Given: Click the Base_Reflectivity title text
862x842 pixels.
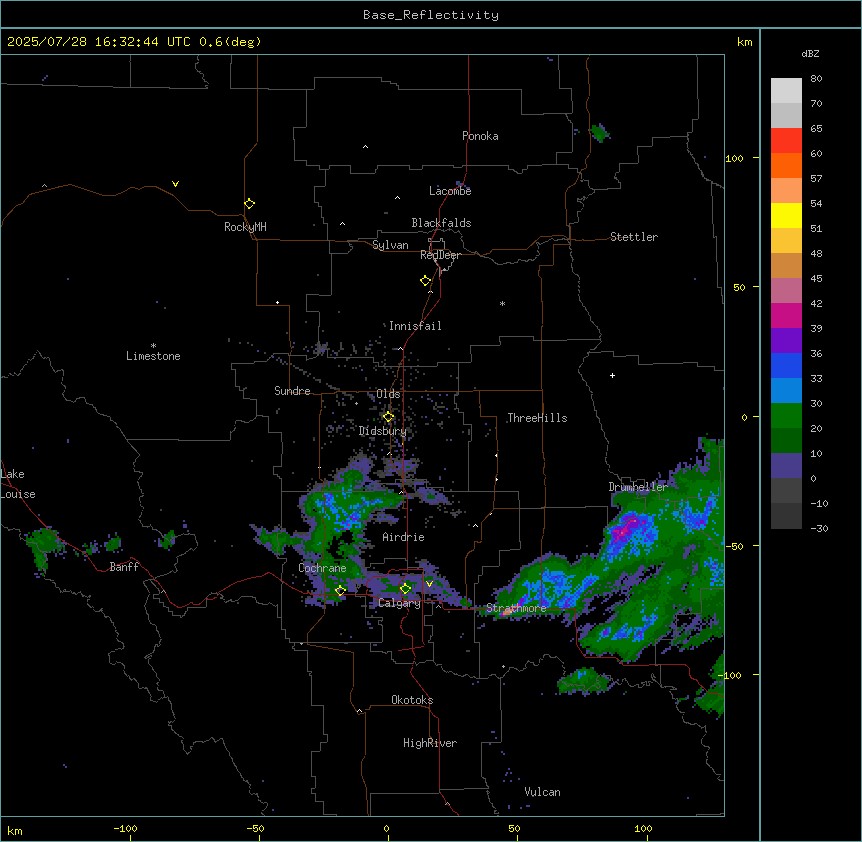Looking at the screenshot, I should (x=431, y=15).
